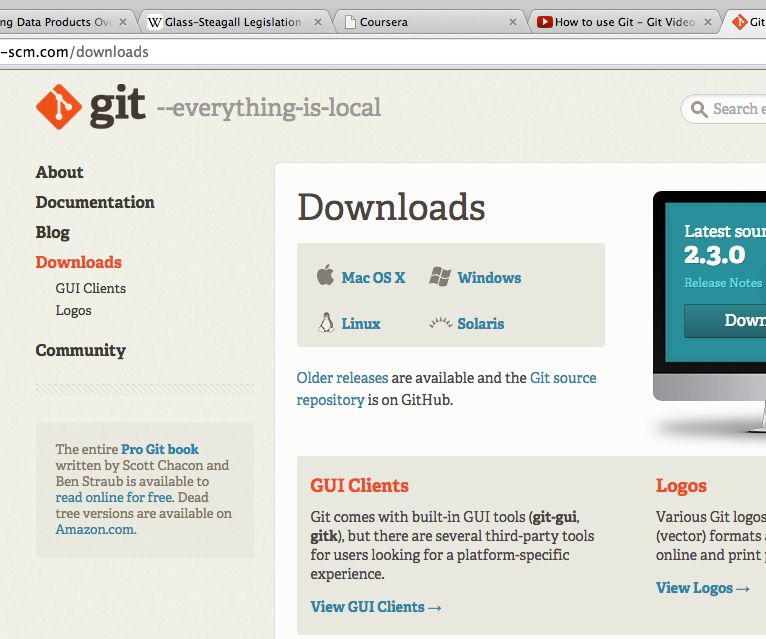Open GUI Clients sidebar sub-item

(91, 288)
